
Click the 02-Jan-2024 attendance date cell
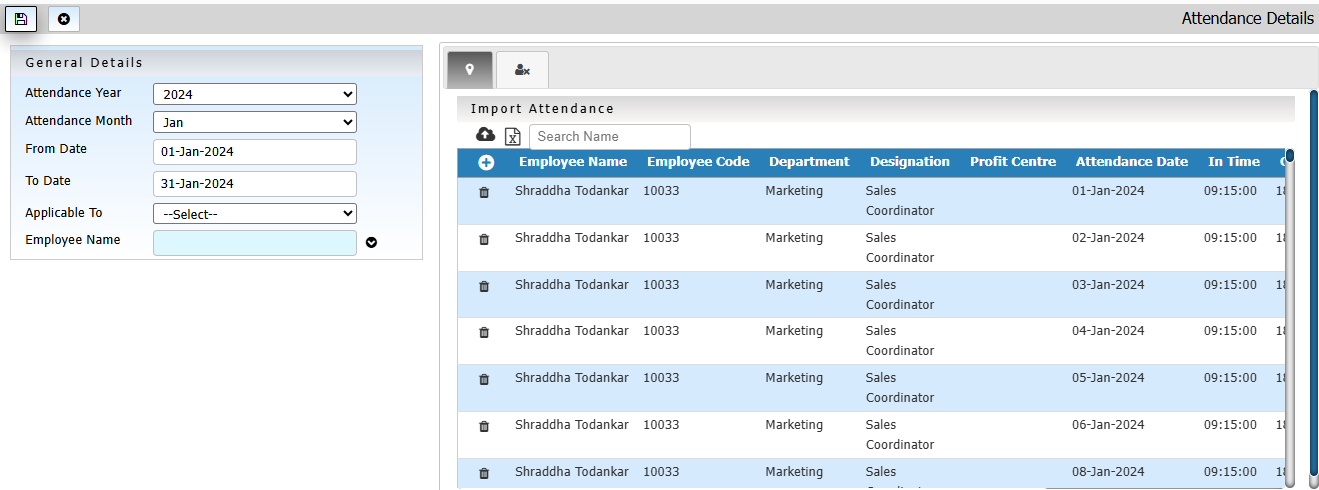tap(1108, 238)
